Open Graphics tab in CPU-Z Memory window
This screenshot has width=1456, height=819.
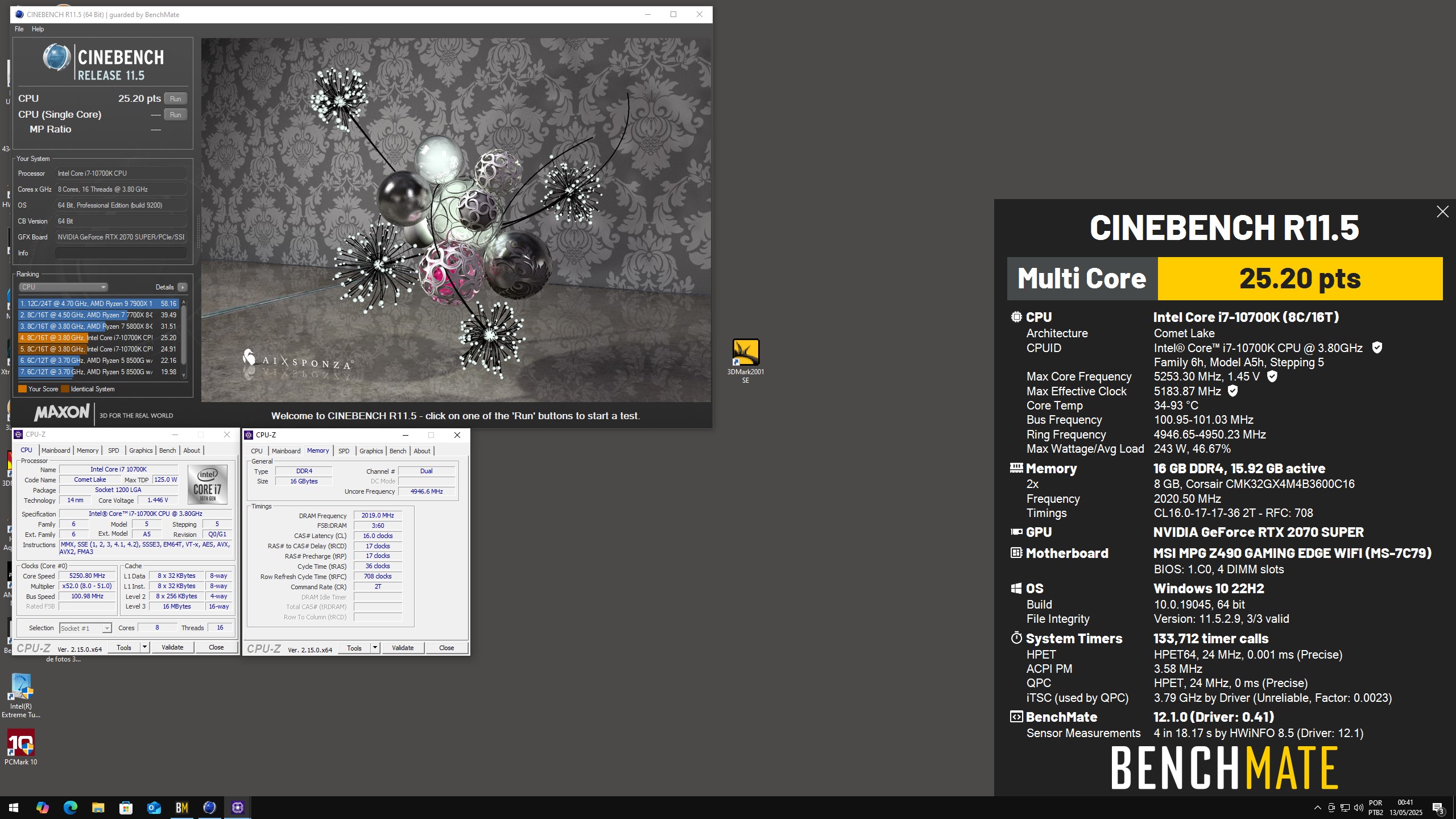pos(371,451)
